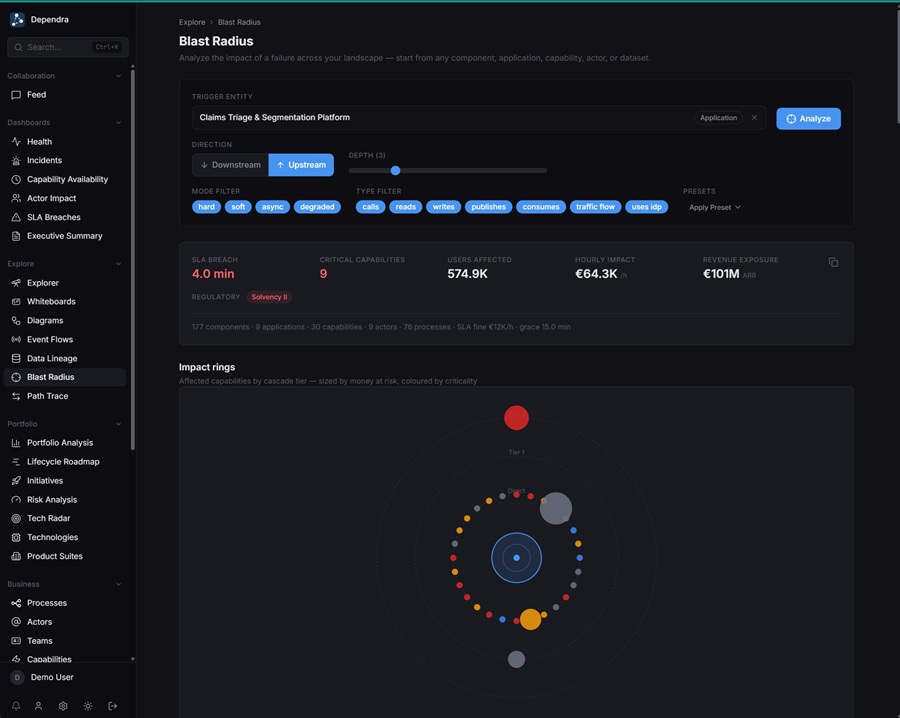Click the Executive Summary document icon
Screen dimensions: 900x718
click(16, 236)
